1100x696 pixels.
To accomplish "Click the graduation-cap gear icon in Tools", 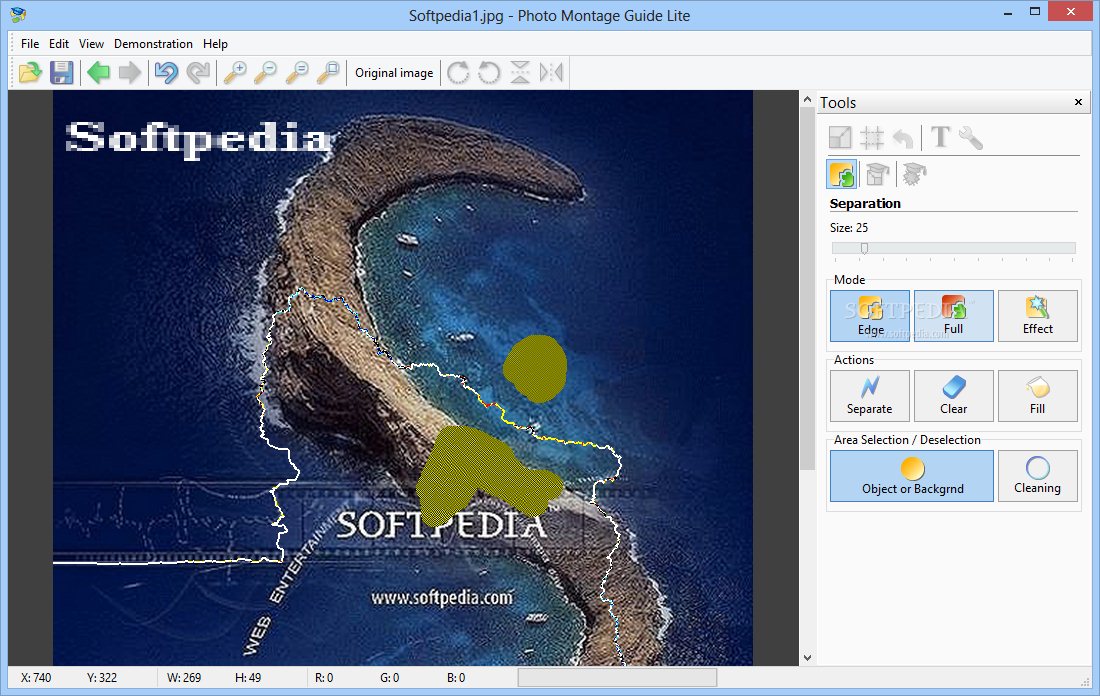I will 914,174.
